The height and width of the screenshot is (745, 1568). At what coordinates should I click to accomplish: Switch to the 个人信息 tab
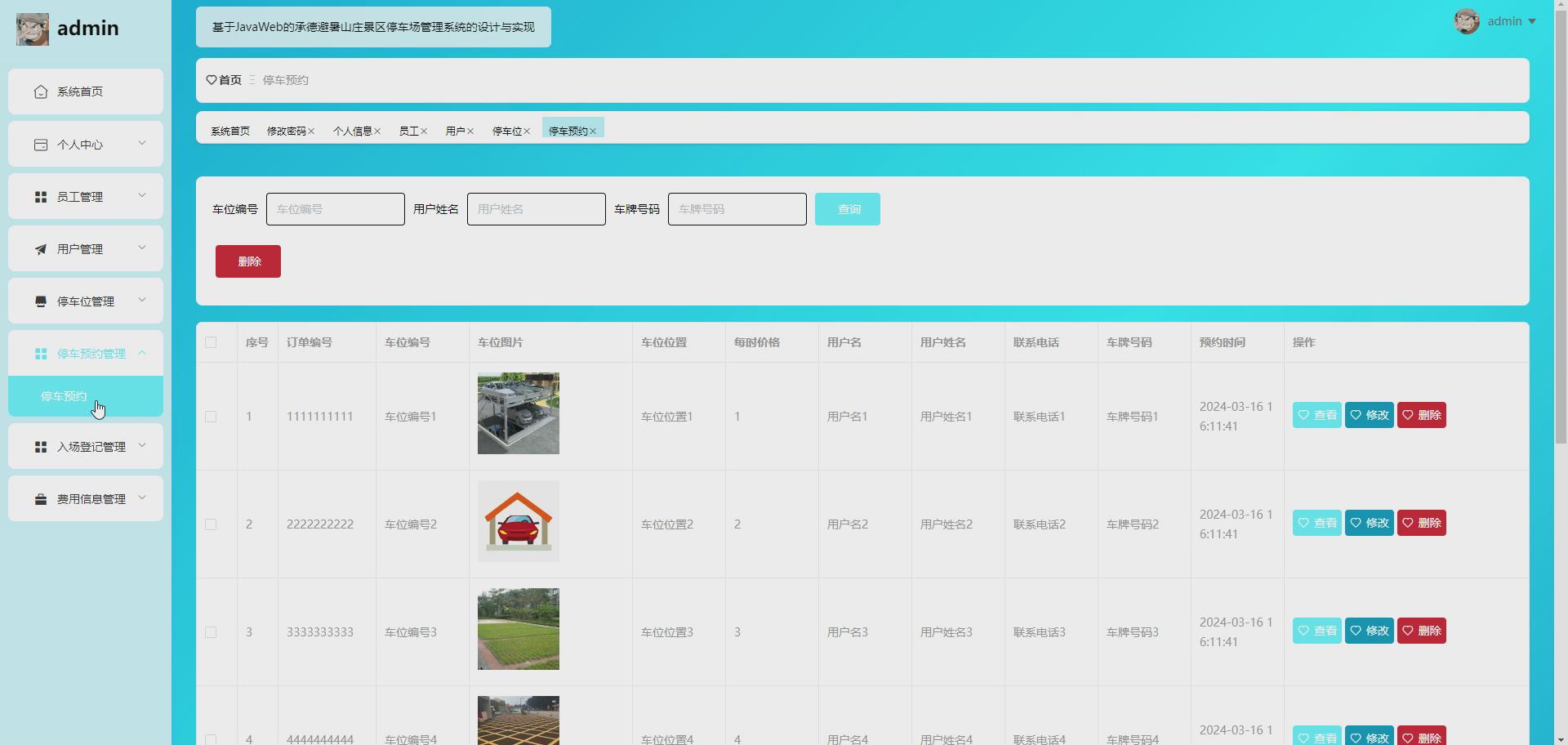tap(352, 132)
